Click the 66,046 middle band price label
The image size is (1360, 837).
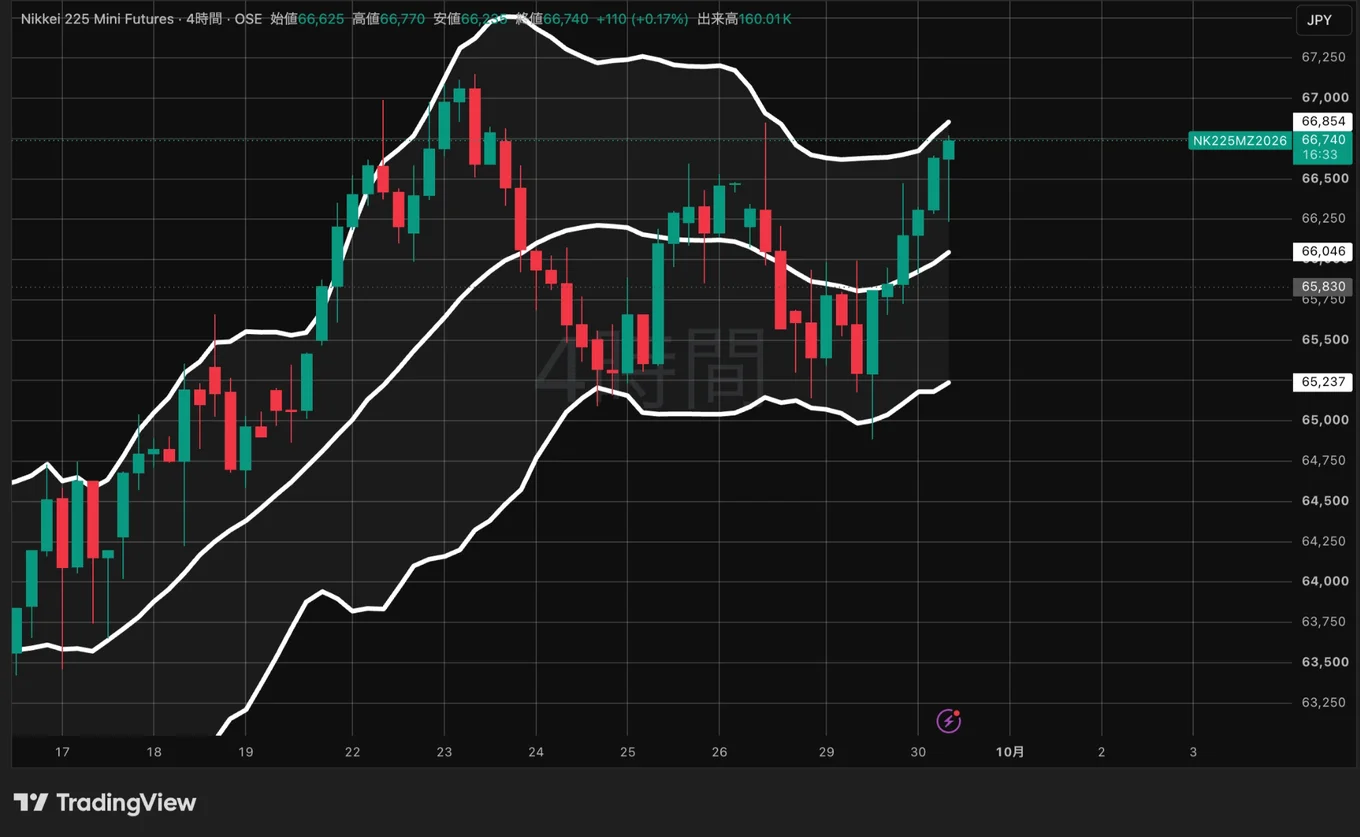pyautogui.click(x=1323, y=251)
